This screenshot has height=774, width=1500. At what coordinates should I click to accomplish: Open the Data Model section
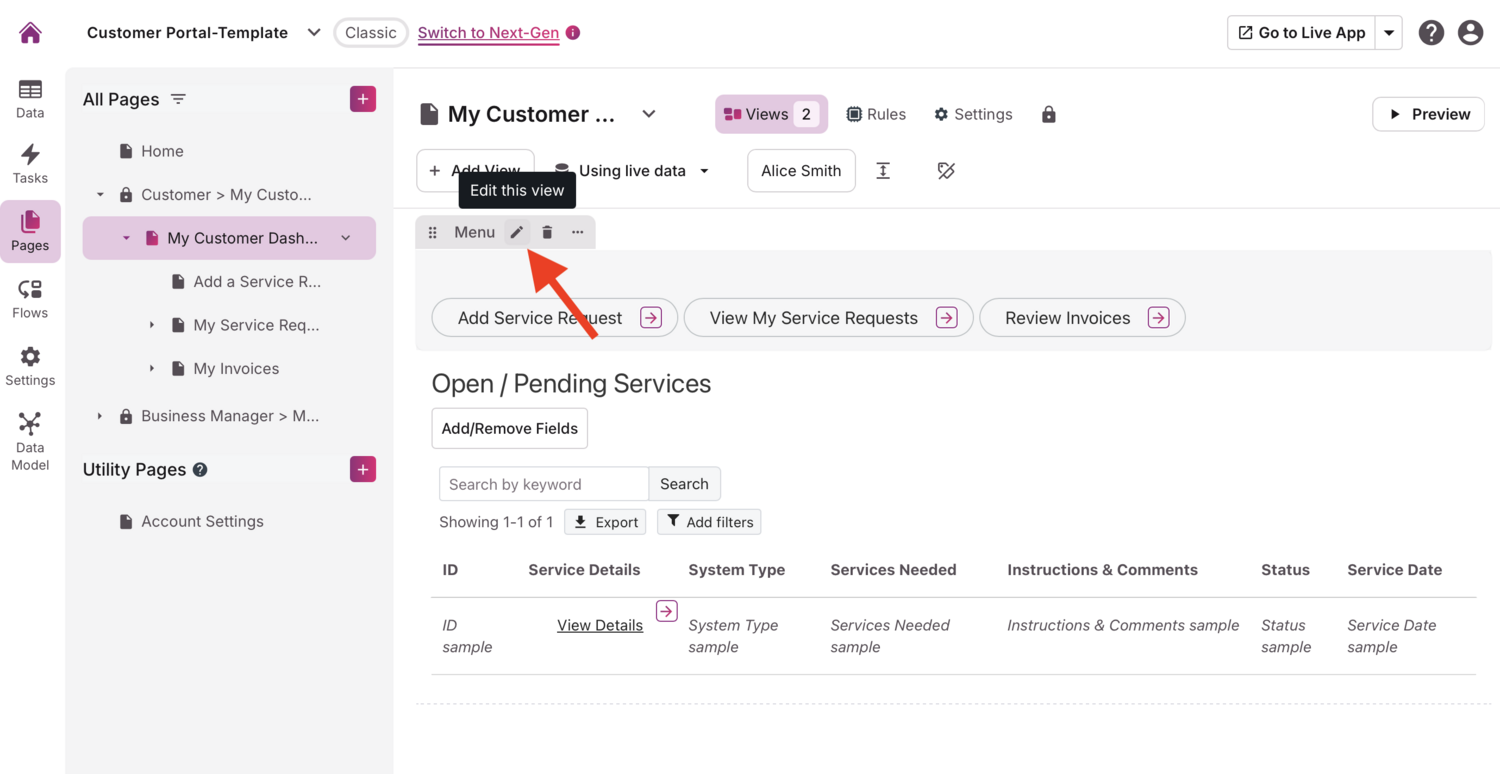coord(30,441)
